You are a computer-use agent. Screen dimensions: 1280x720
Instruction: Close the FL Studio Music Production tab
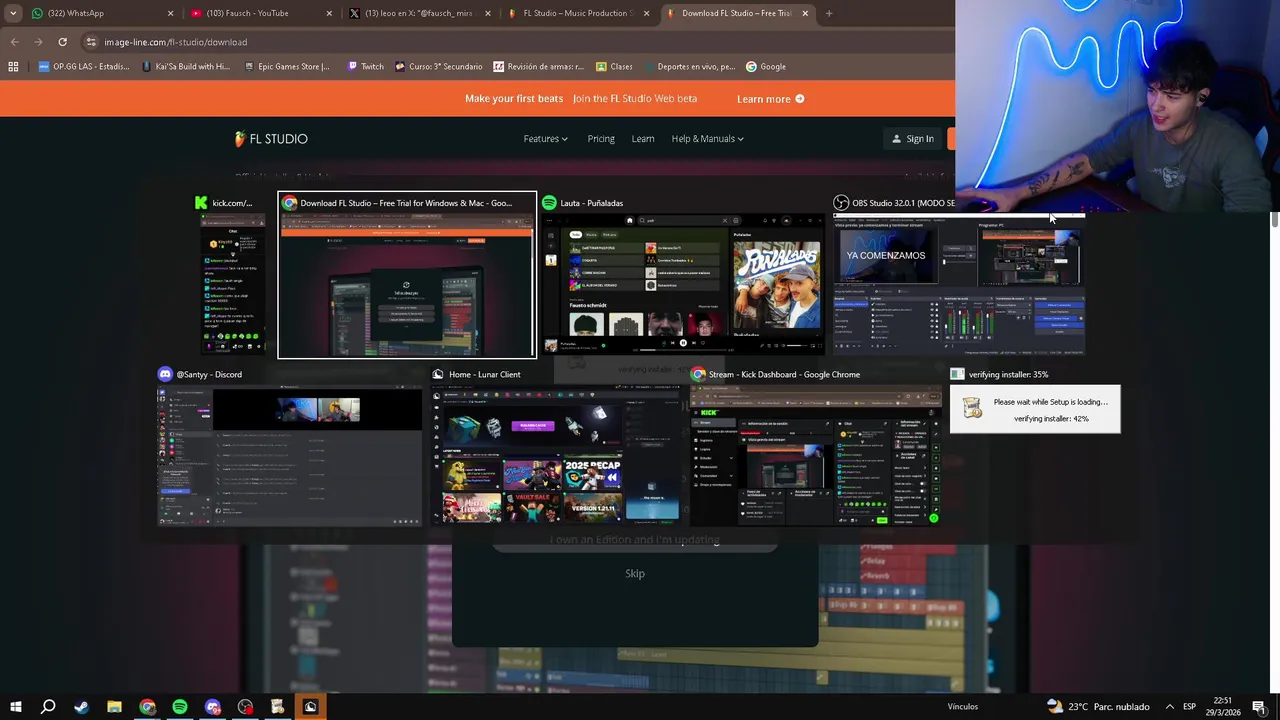(x=646, y=13)
